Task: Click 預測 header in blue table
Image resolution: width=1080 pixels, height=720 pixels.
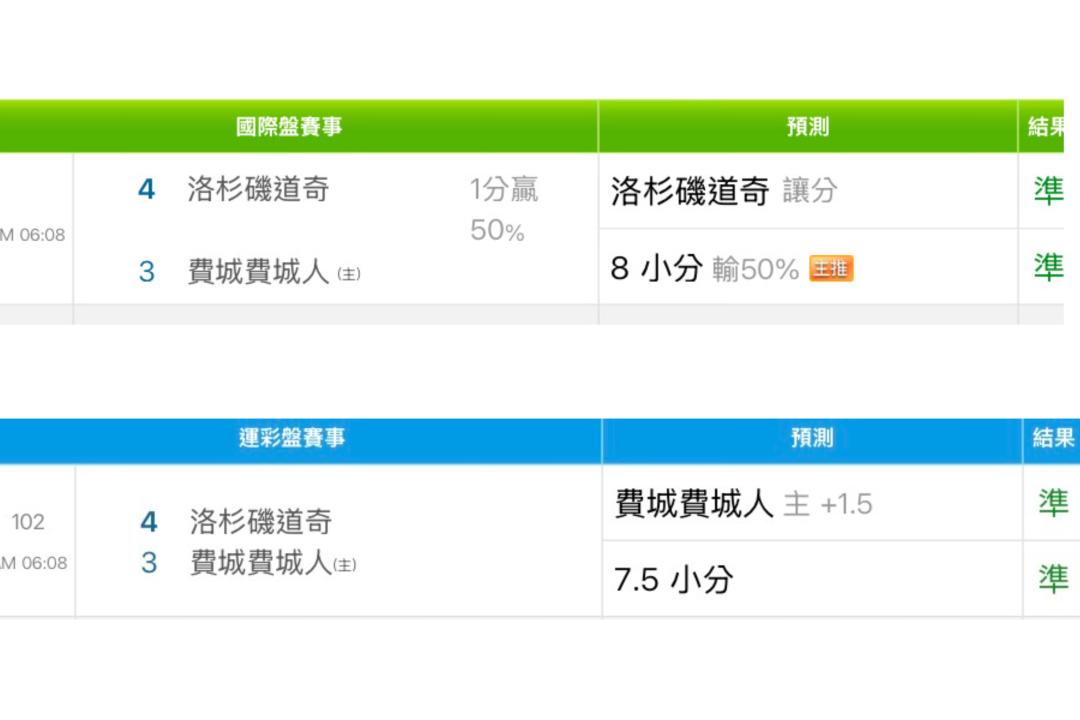Action: tap(811, 438)
